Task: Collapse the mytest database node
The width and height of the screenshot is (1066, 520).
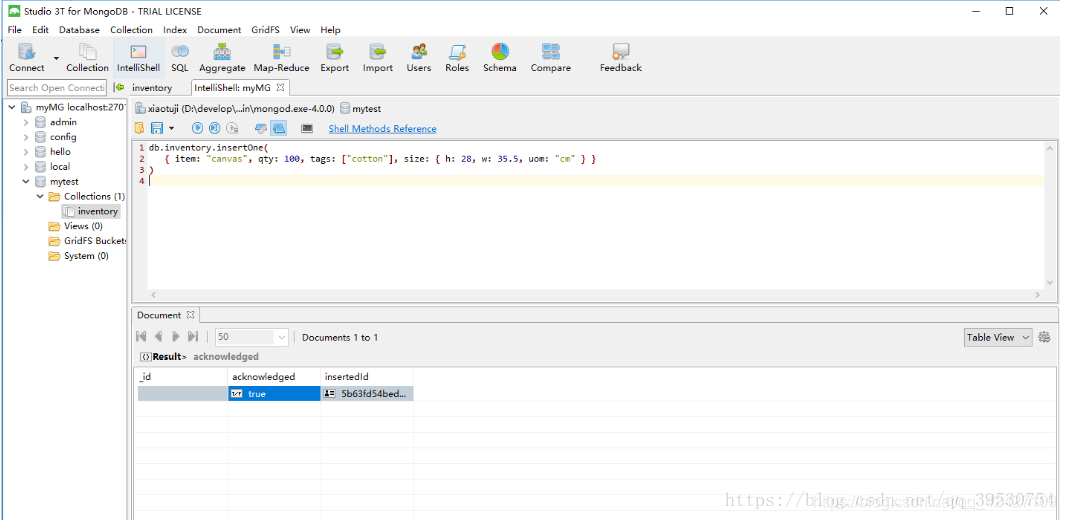Action: coord(27,181)
